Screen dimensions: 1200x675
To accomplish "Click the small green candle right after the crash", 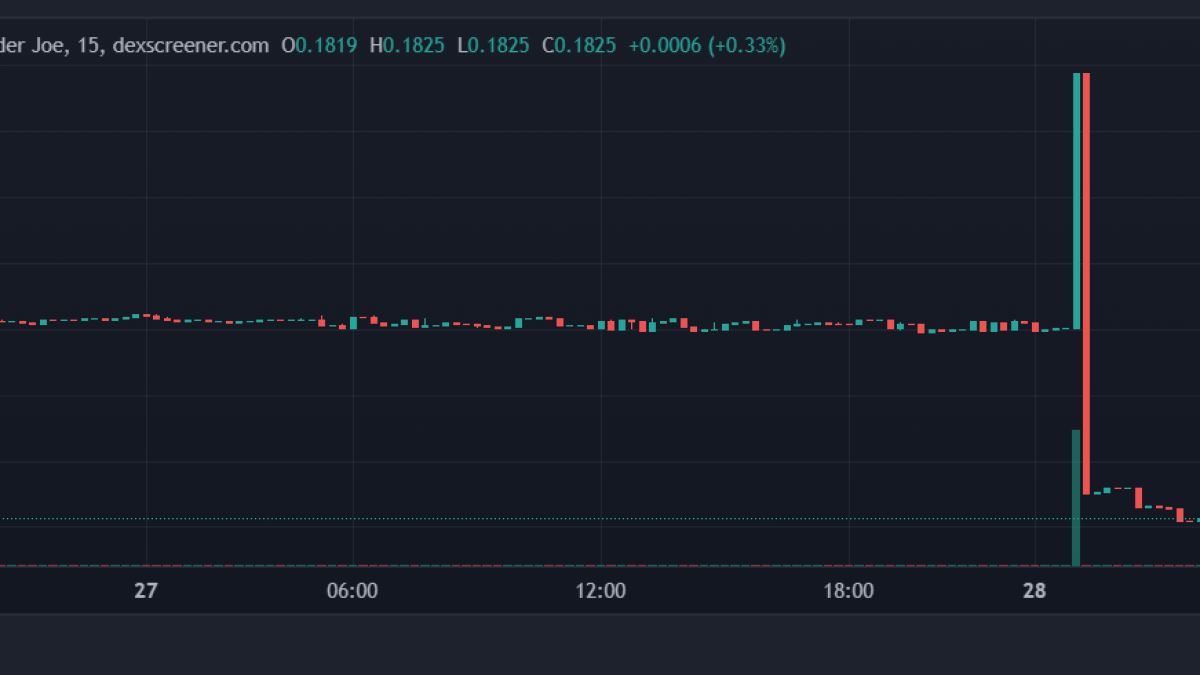I will point(1097,493).
